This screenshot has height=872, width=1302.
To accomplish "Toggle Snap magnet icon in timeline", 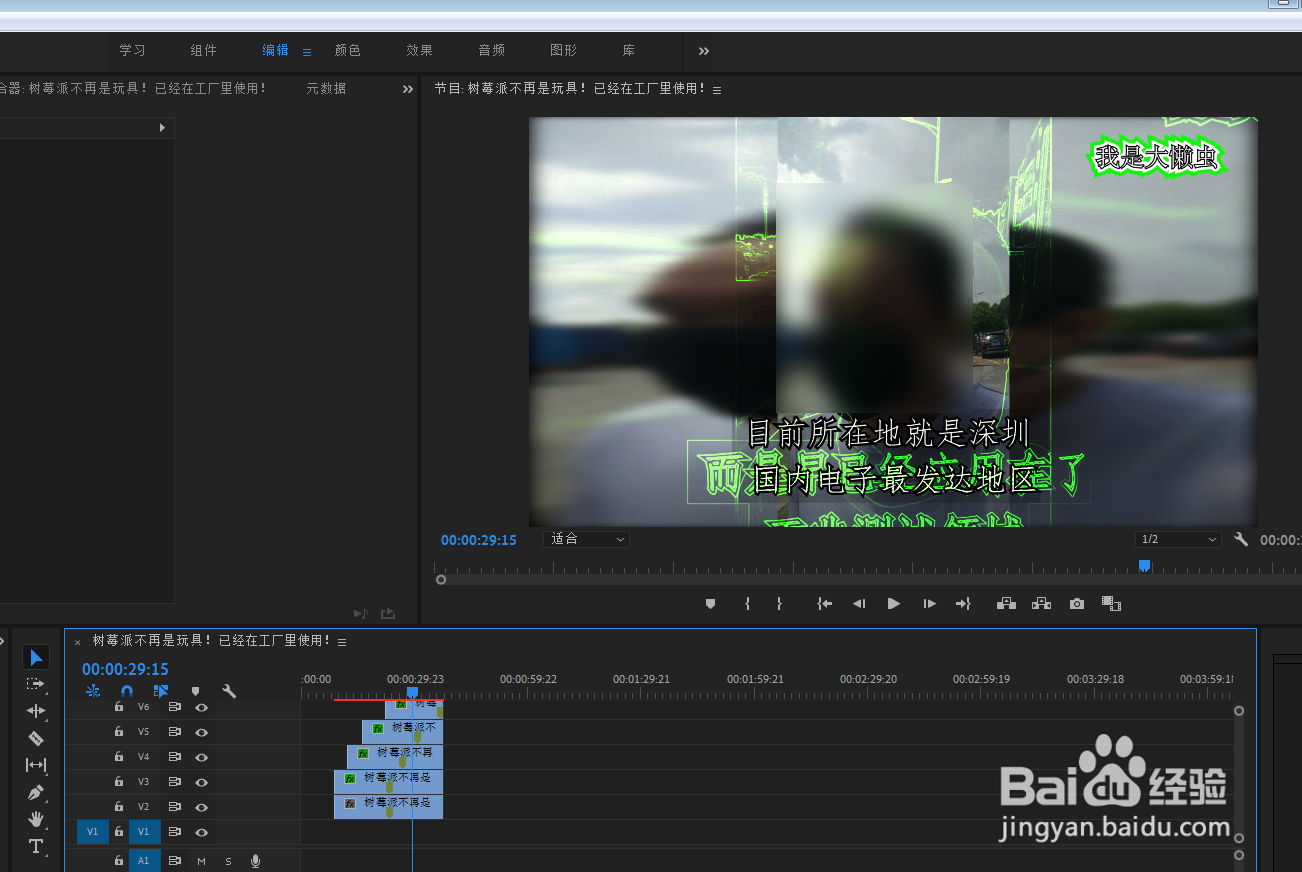I will 127,691.
